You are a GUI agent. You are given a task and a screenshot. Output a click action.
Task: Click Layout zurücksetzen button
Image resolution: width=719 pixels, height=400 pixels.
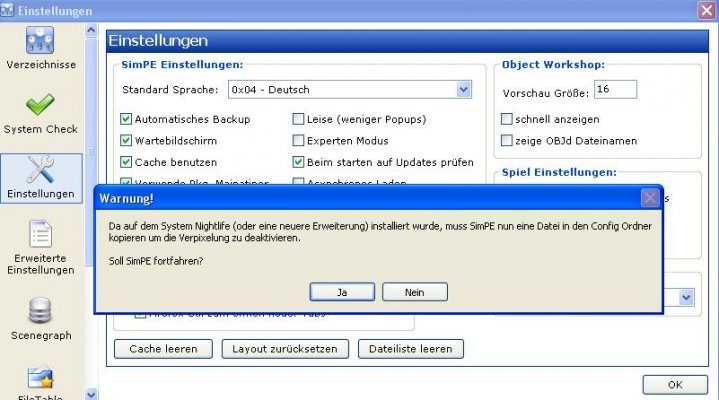point(285,349)
